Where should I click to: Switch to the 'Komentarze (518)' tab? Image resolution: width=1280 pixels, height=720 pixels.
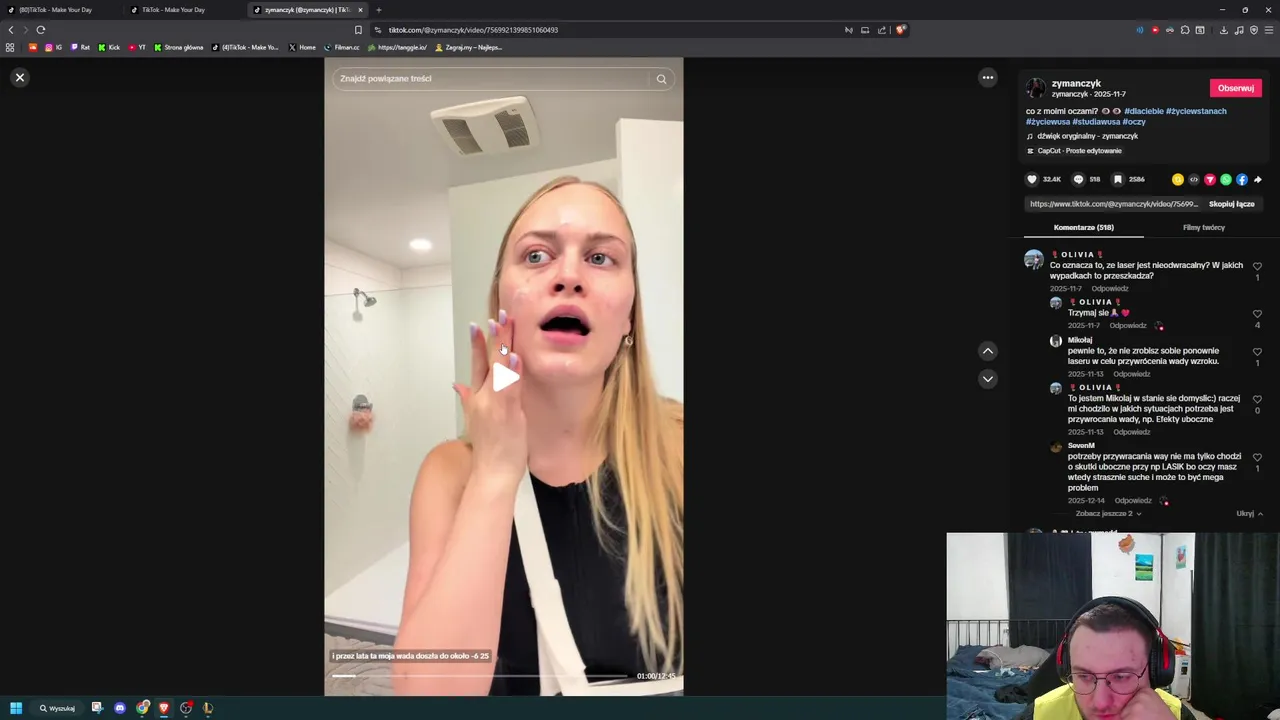point(1083,228)
